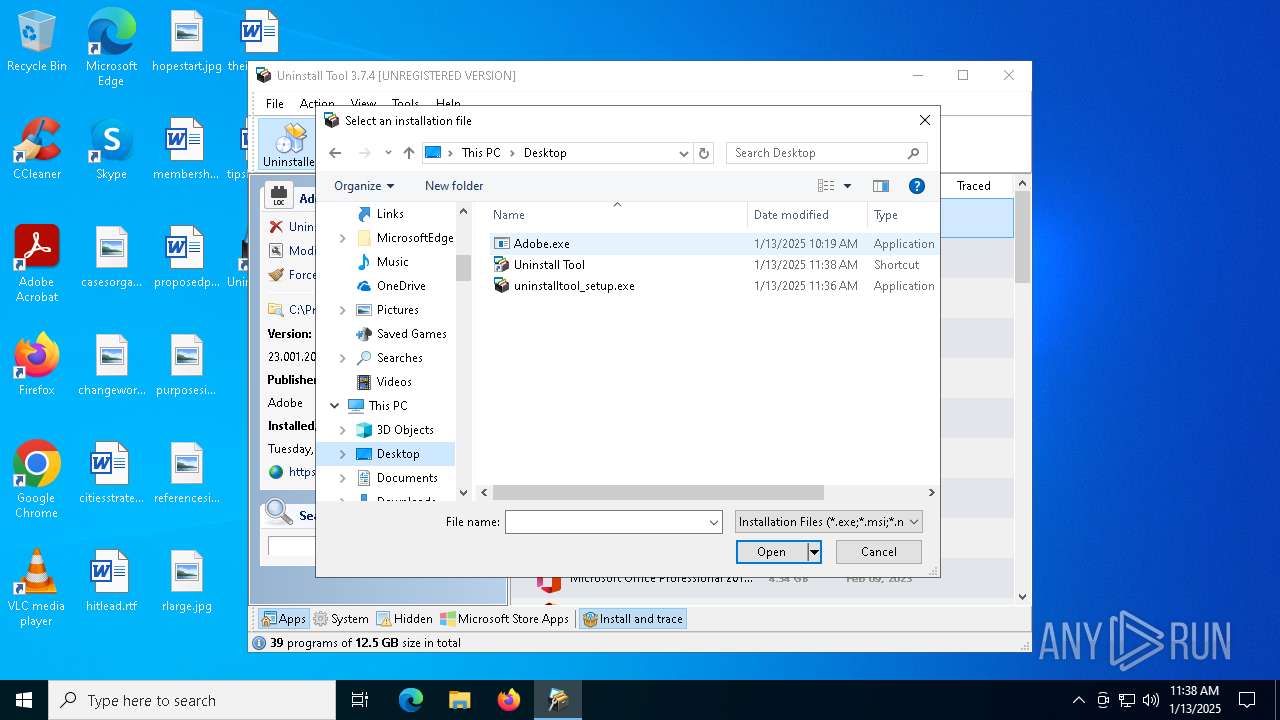Create a New folder
The height and width of the screenshot is (720, 1280).
tap(454, 186)
